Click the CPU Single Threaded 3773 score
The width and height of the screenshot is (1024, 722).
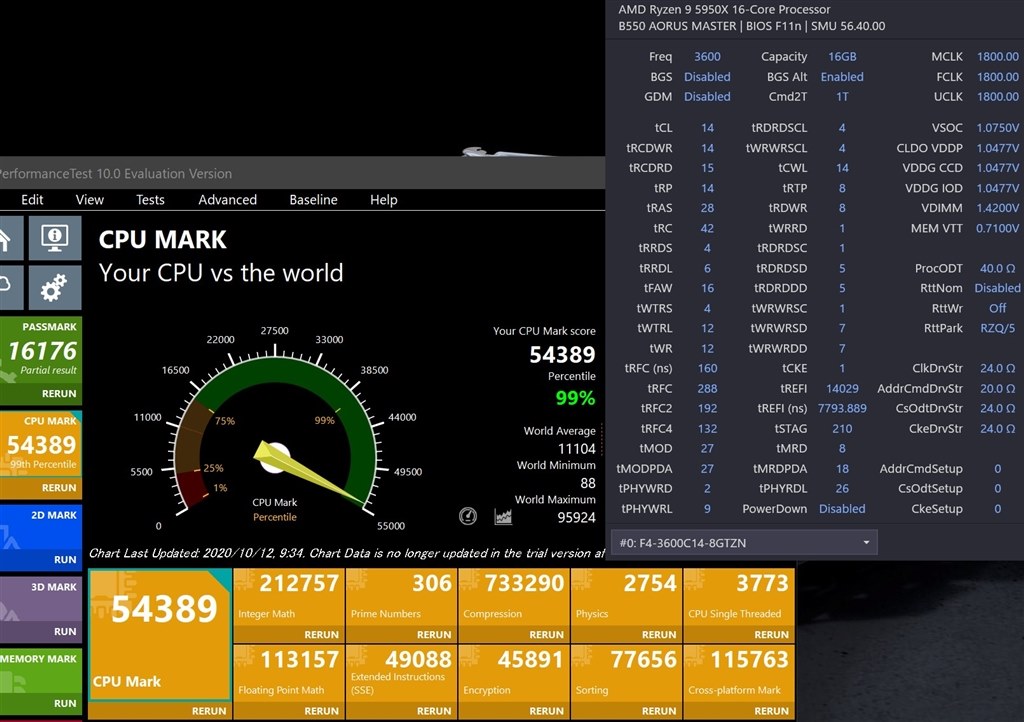pyautogui.click(x=762, y=583)
